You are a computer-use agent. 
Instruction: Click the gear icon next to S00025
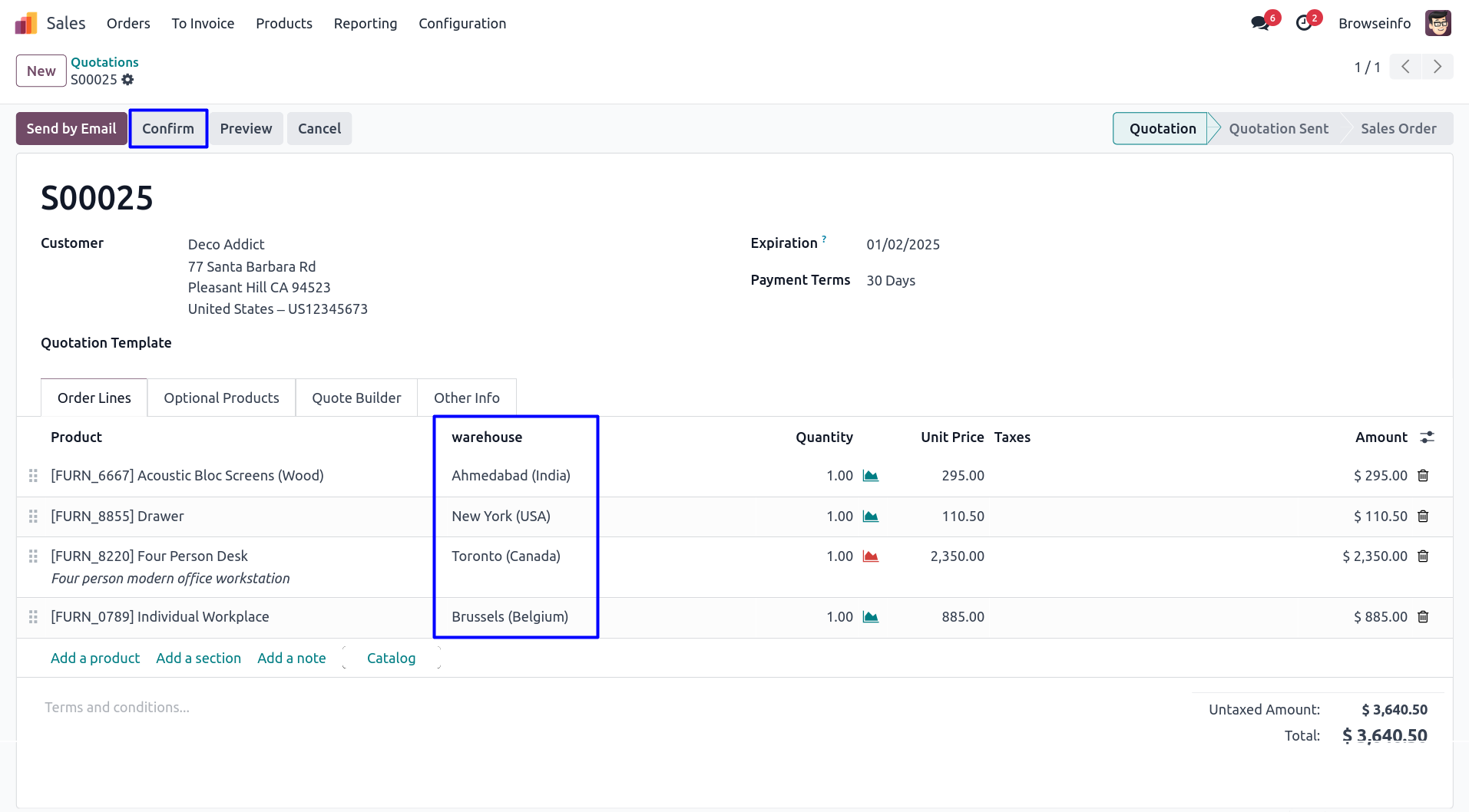(x=127, y=80)
